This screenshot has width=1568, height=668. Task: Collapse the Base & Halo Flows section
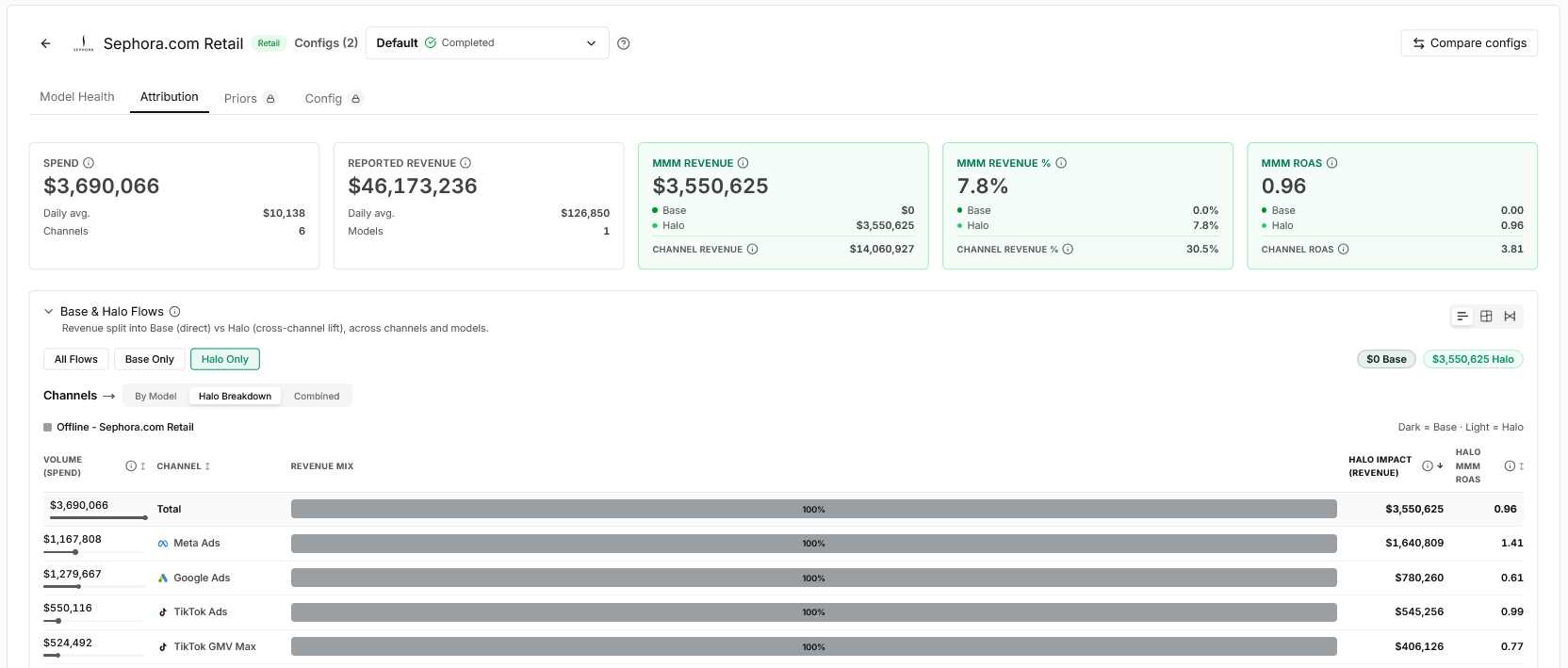pyautogui.click(x=49, y=312)
